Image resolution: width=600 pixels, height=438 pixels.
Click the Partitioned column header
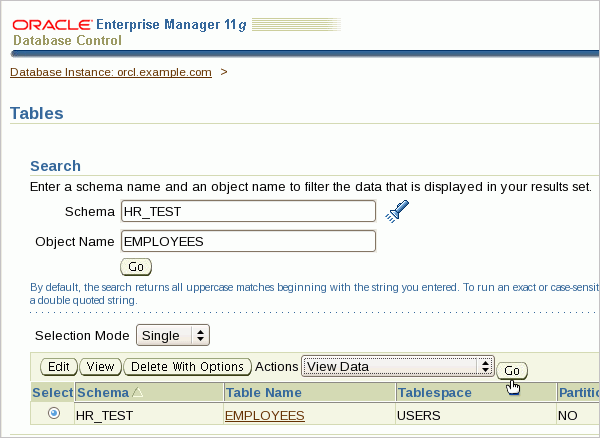[579, 393]
